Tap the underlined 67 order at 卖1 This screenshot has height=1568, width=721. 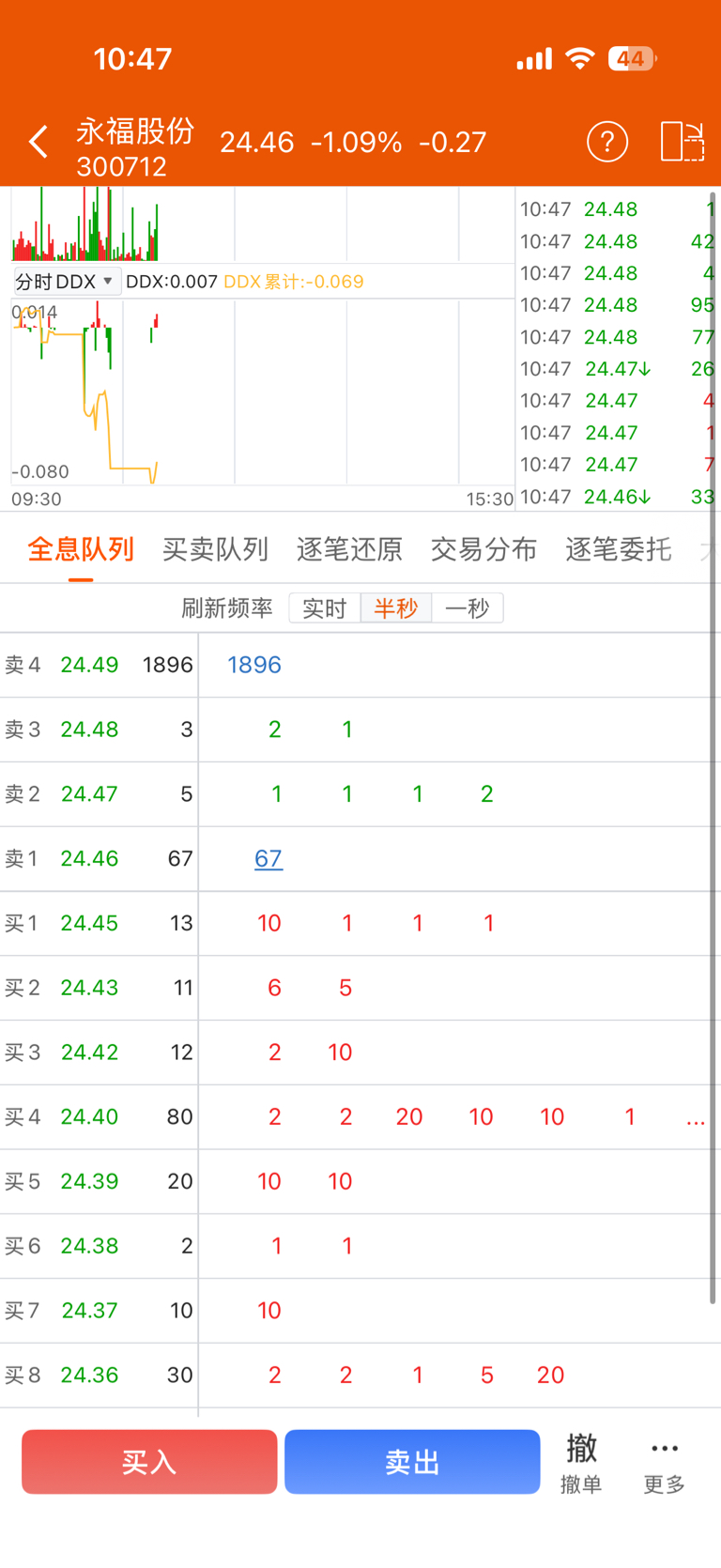(x=268, y=858)
